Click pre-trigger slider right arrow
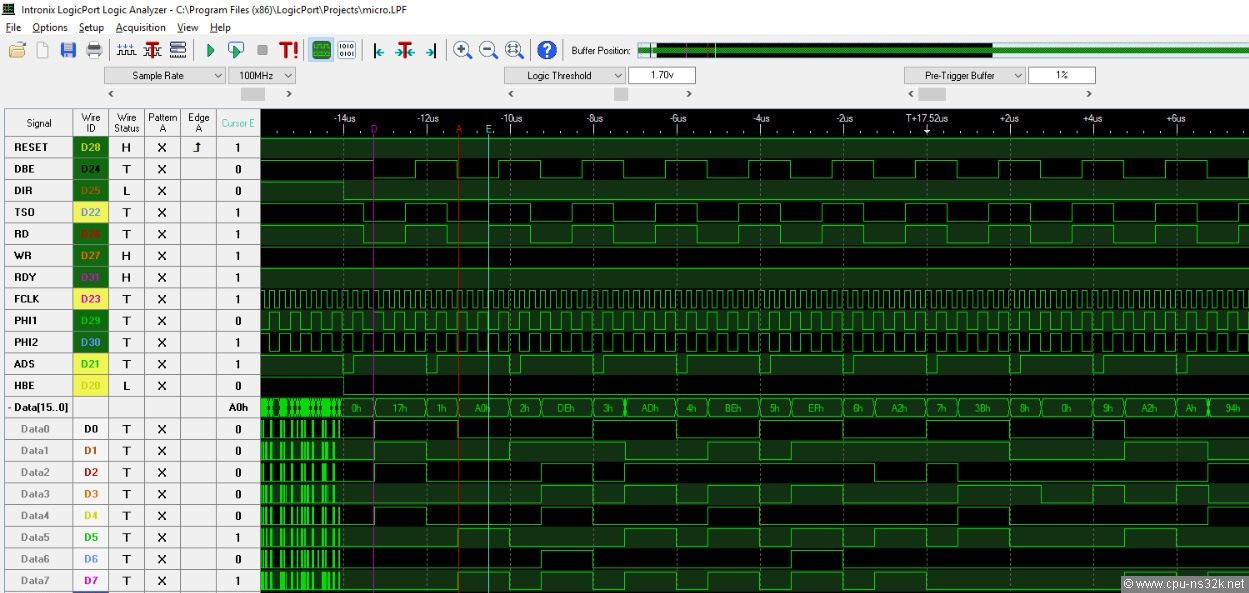The width and height of the screenshot is (1249, 593). [1089, 94]
